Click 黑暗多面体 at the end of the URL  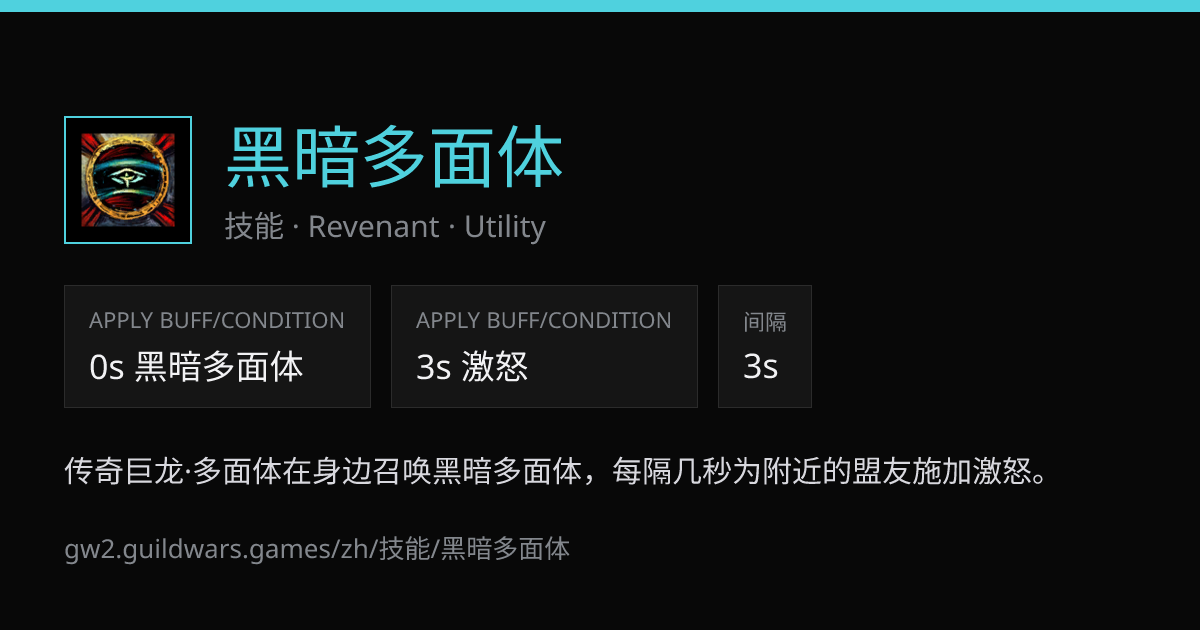(505, 549)
